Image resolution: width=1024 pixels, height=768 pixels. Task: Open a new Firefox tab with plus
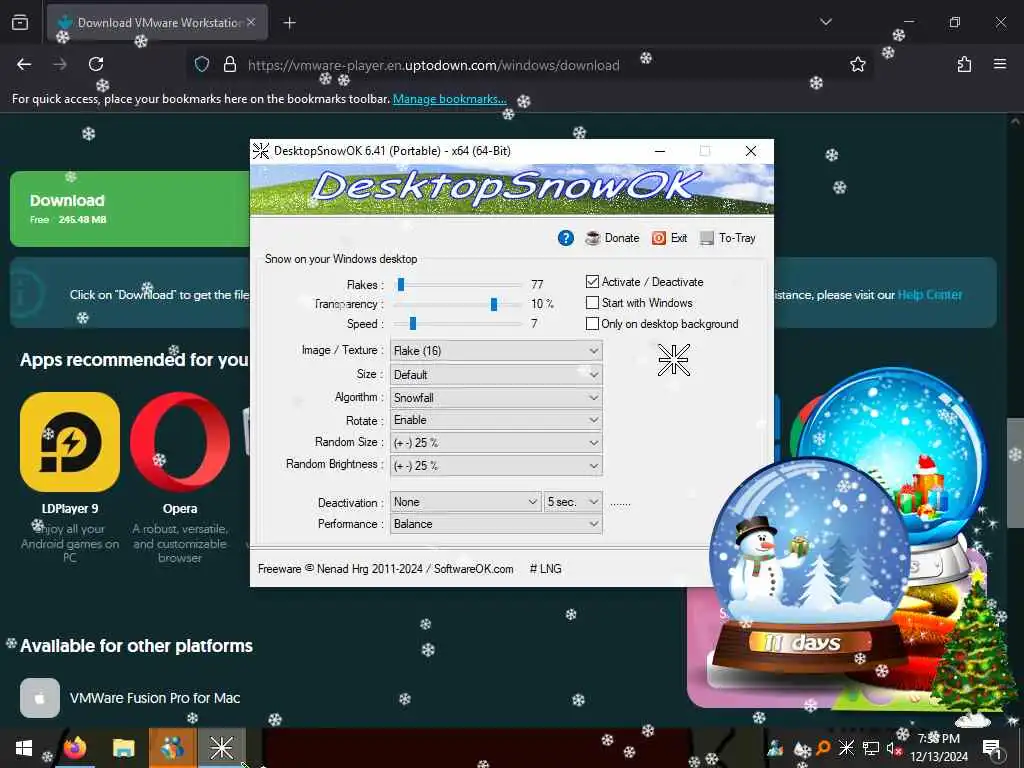(x=289, y=23)
